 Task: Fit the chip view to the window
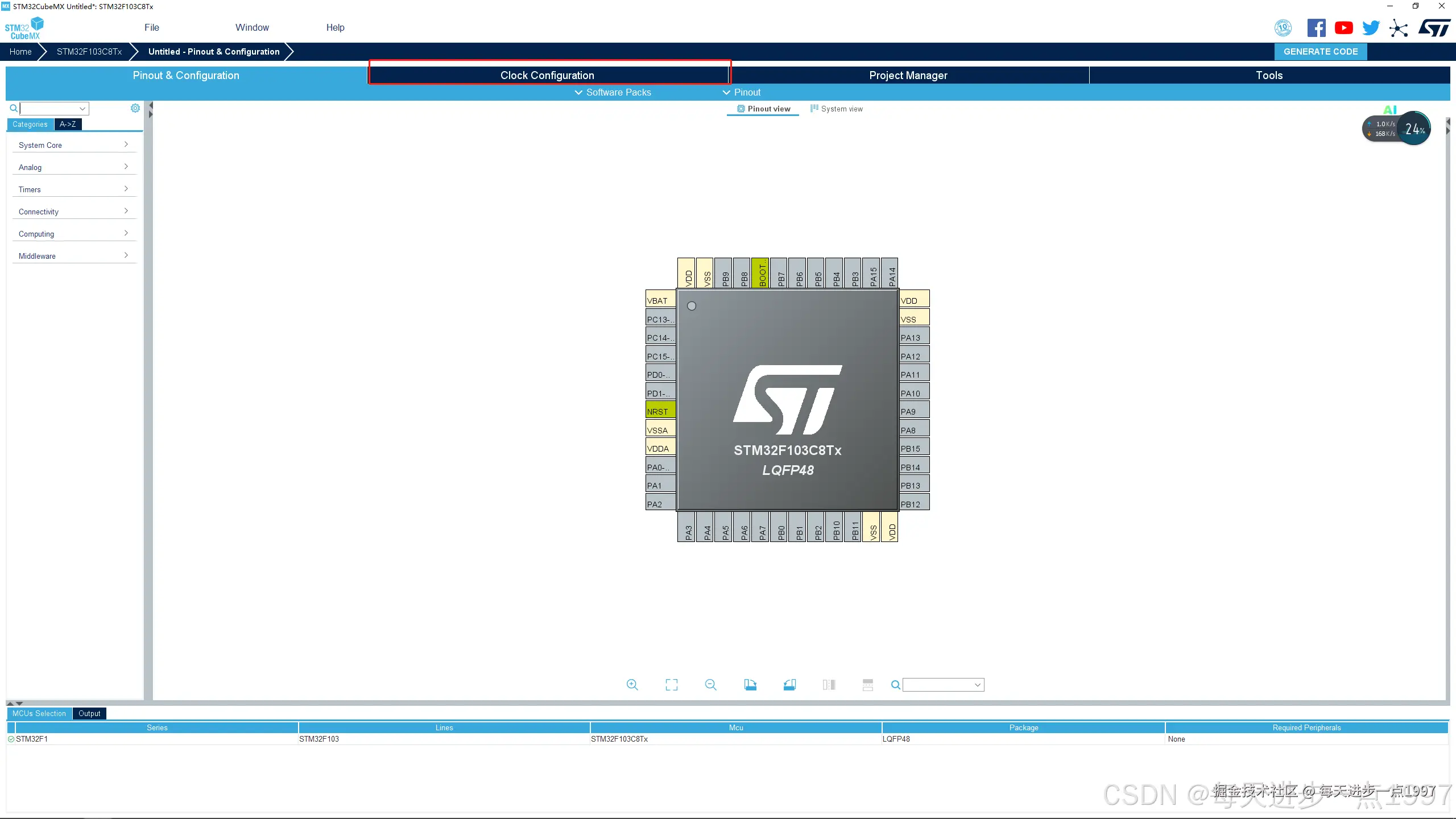[671, 685]
